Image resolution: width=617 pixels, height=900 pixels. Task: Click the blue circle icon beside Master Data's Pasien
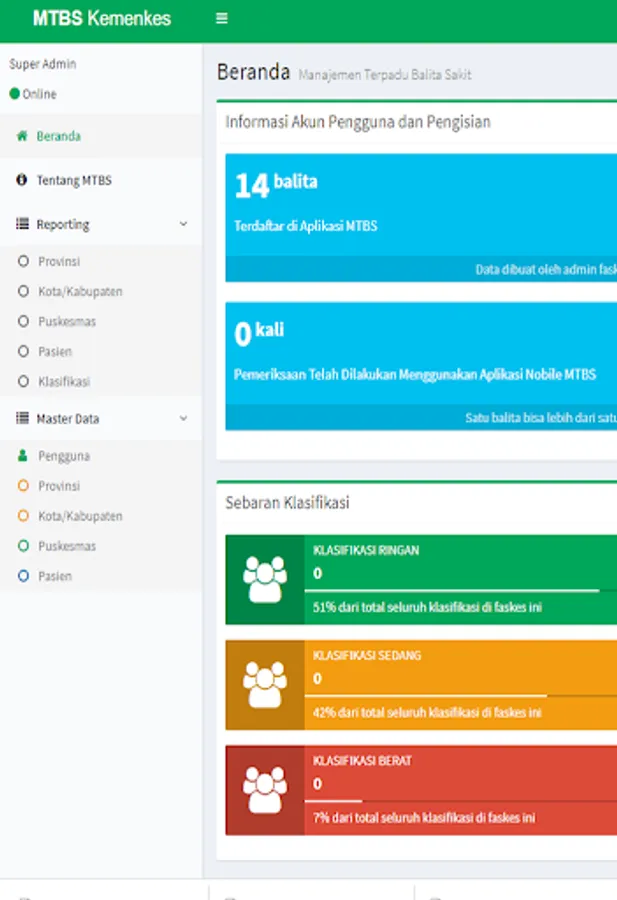(x=23, y=576)
